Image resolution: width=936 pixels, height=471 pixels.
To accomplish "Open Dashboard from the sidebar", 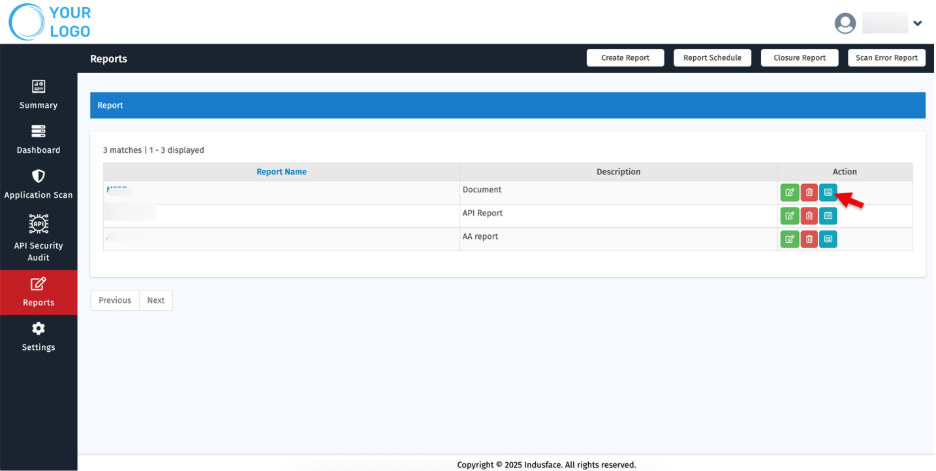I will (38, 139).
